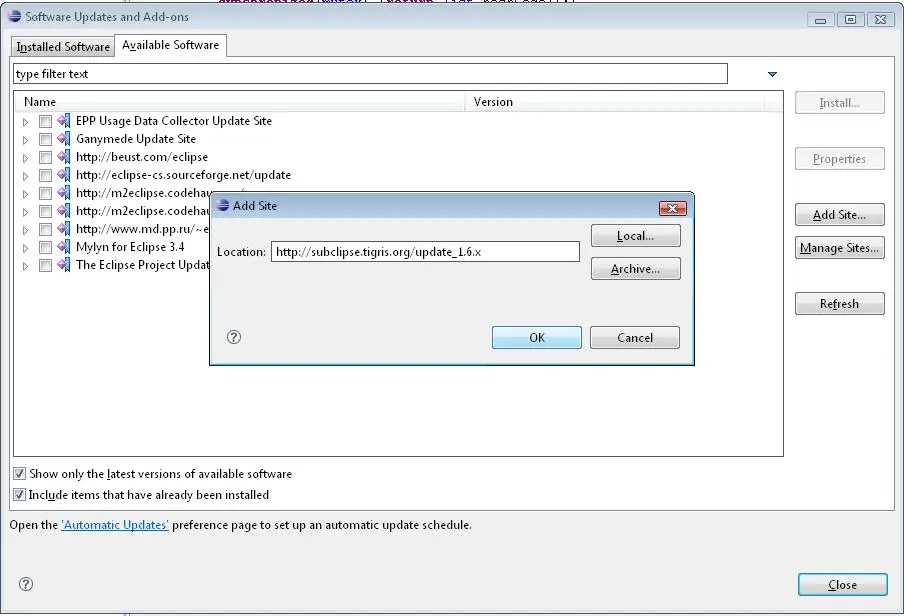Check the Mylyn for Eclipse 3.4 checkbox

(x=46, y=247)
